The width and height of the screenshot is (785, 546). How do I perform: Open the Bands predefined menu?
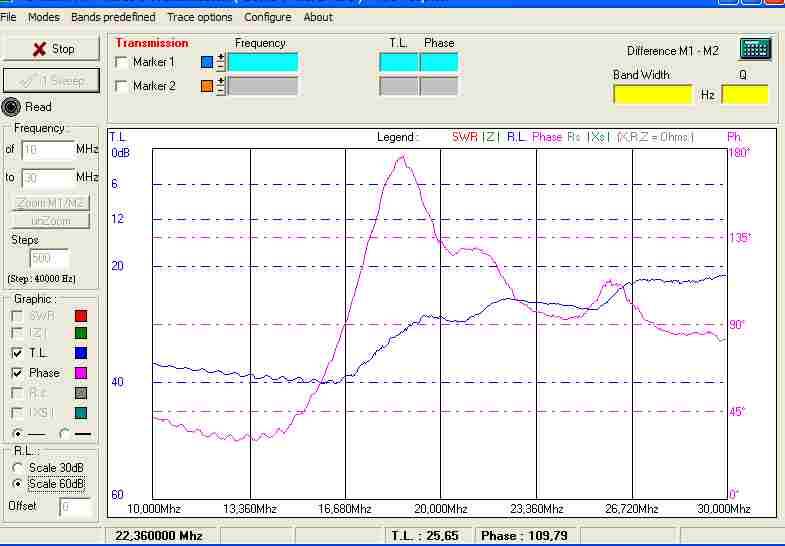click(113, 17)
